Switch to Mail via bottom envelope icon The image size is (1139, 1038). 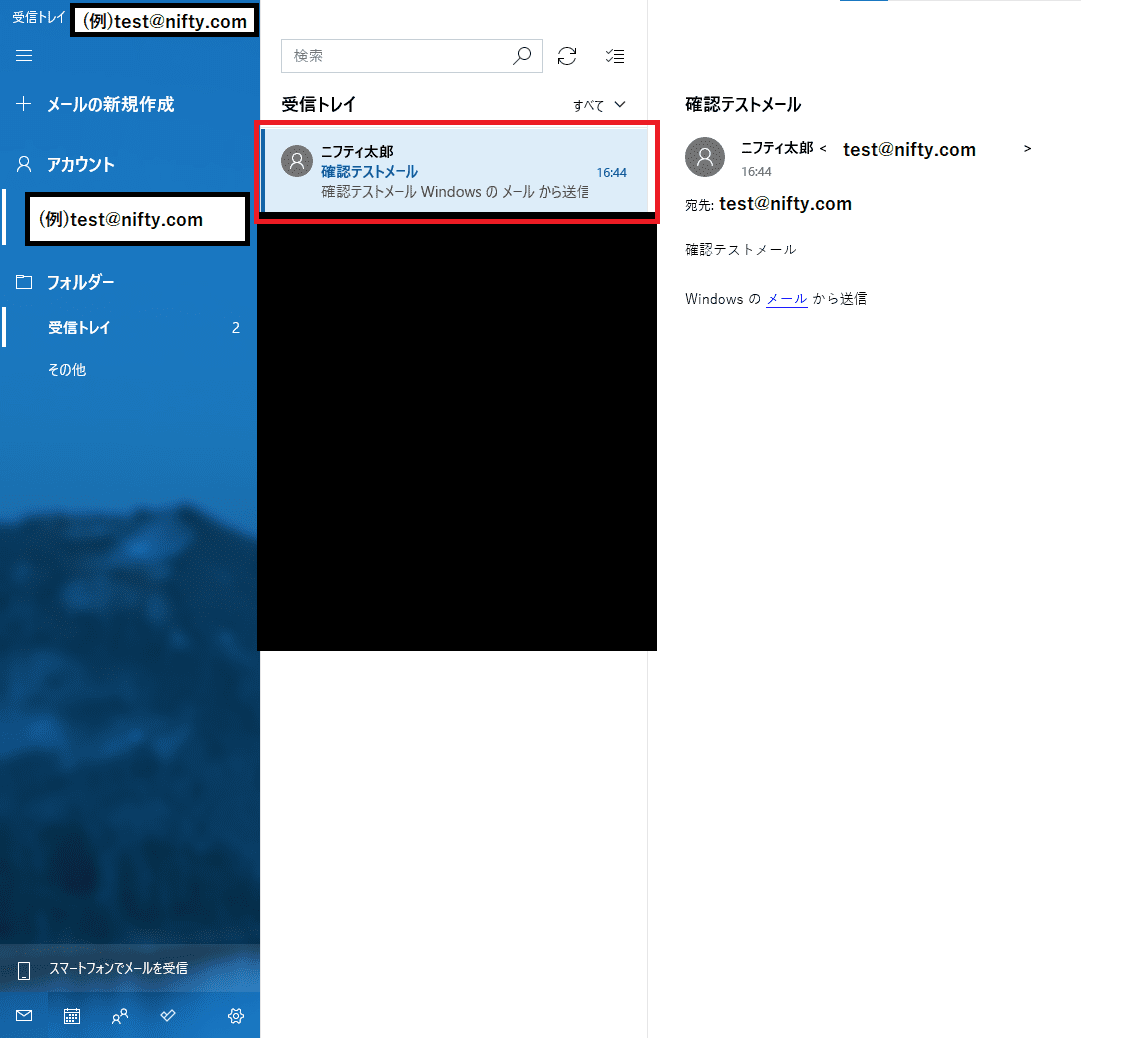point(24,1016)
